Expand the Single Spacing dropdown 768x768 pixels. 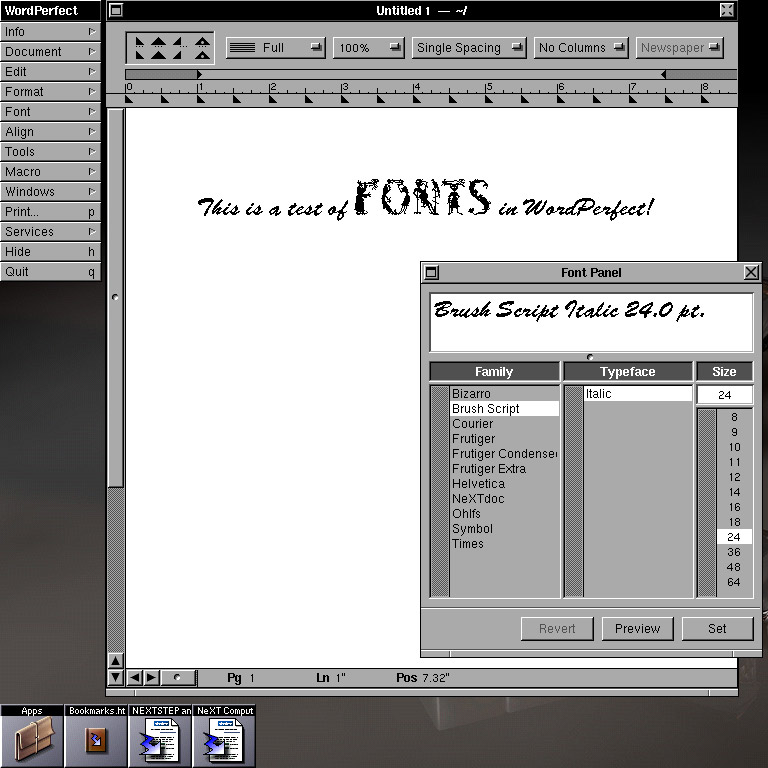pos(468,47)
